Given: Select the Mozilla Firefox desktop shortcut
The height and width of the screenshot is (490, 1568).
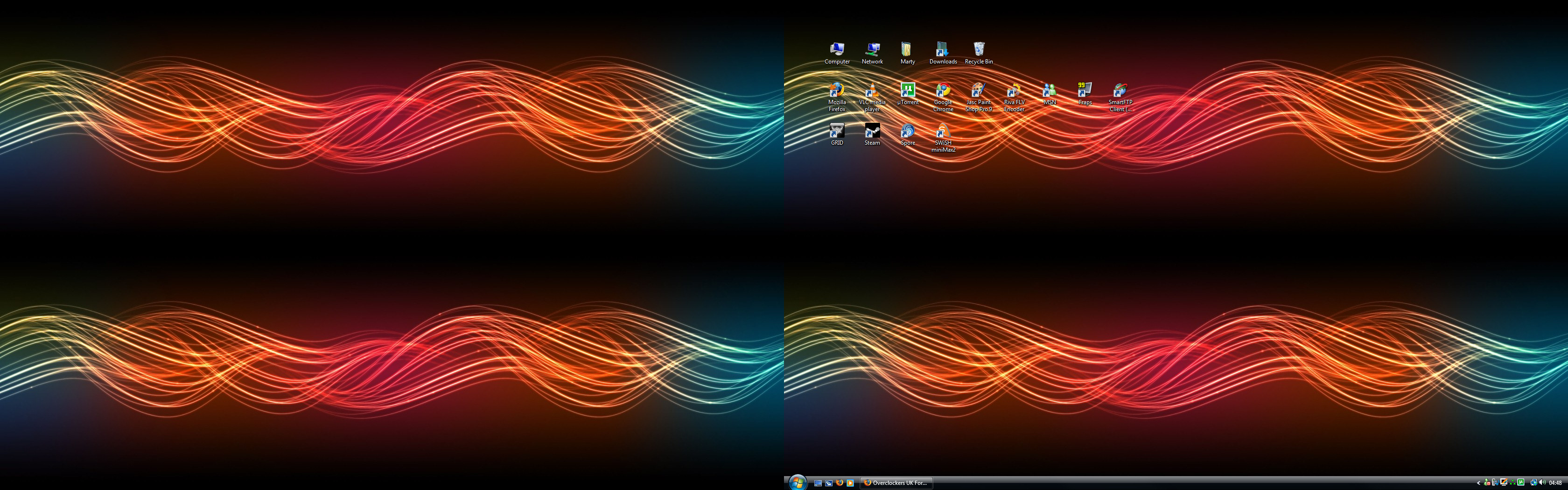Looking at the screenshot, I should click(837, 91).
